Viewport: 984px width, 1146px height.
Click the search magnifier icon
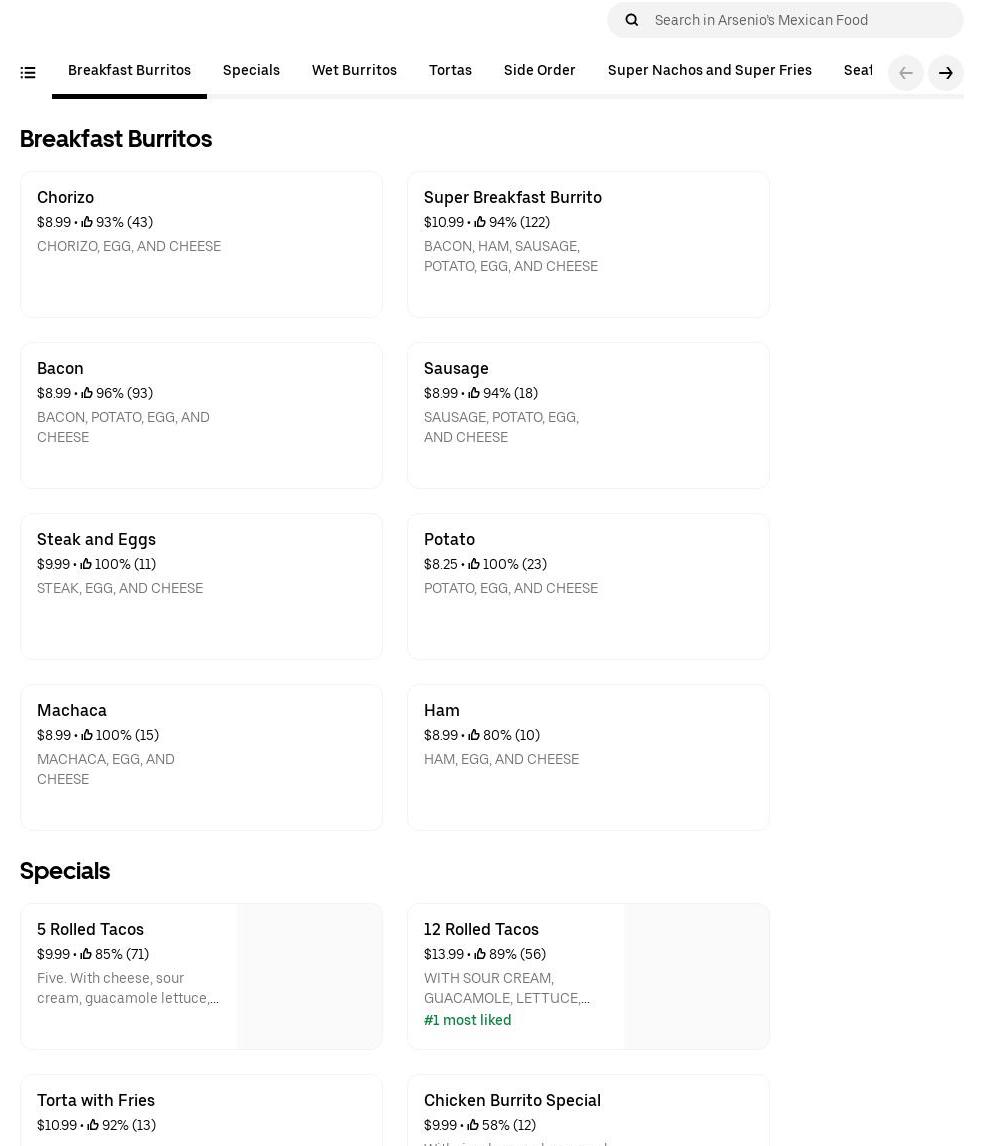pos(631,20)
